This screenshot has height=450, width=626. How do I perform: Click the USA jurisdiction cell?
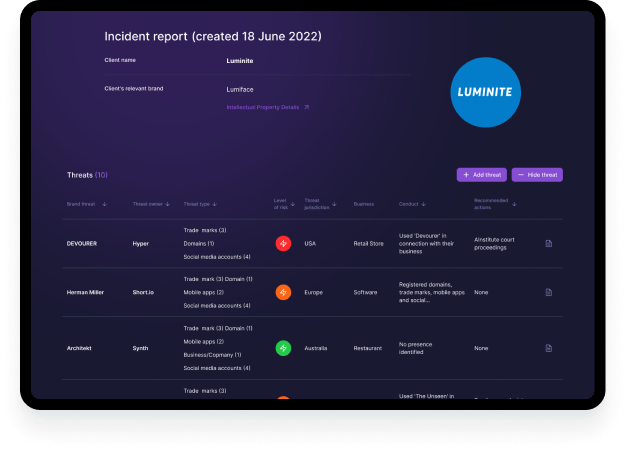coord(310,244)
